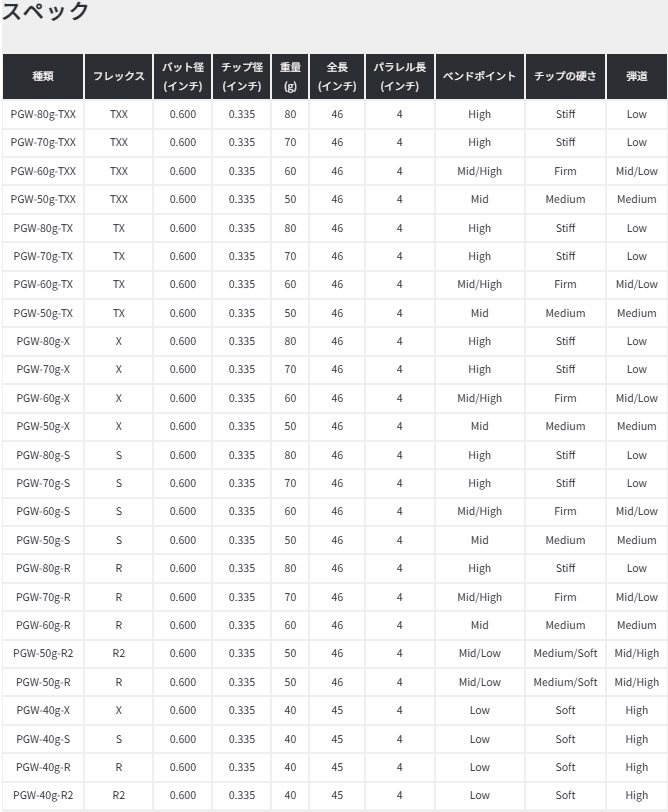Screen dimensions: 668x812
Task: Click the PGW-70g-R model name
Action: 43,597
